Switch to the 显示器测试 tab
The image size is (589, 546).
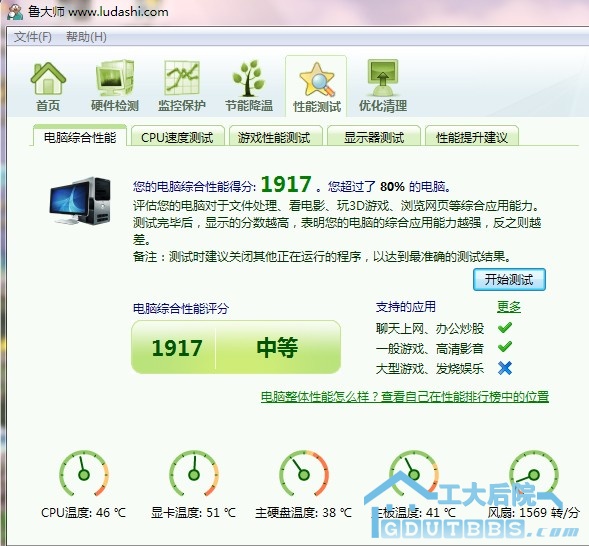(x=374, y=137)
